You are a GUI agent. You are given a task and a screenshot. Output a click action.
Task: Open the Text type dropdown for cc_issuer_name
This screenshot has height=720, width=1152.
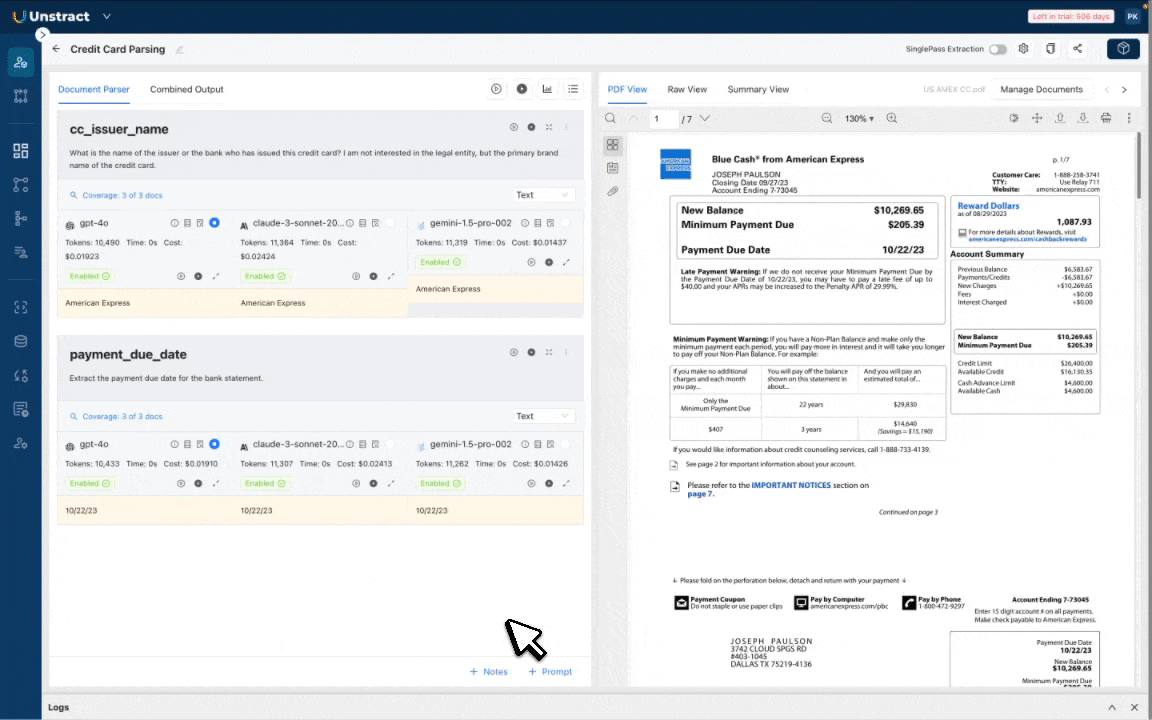(x=543, y=195)
